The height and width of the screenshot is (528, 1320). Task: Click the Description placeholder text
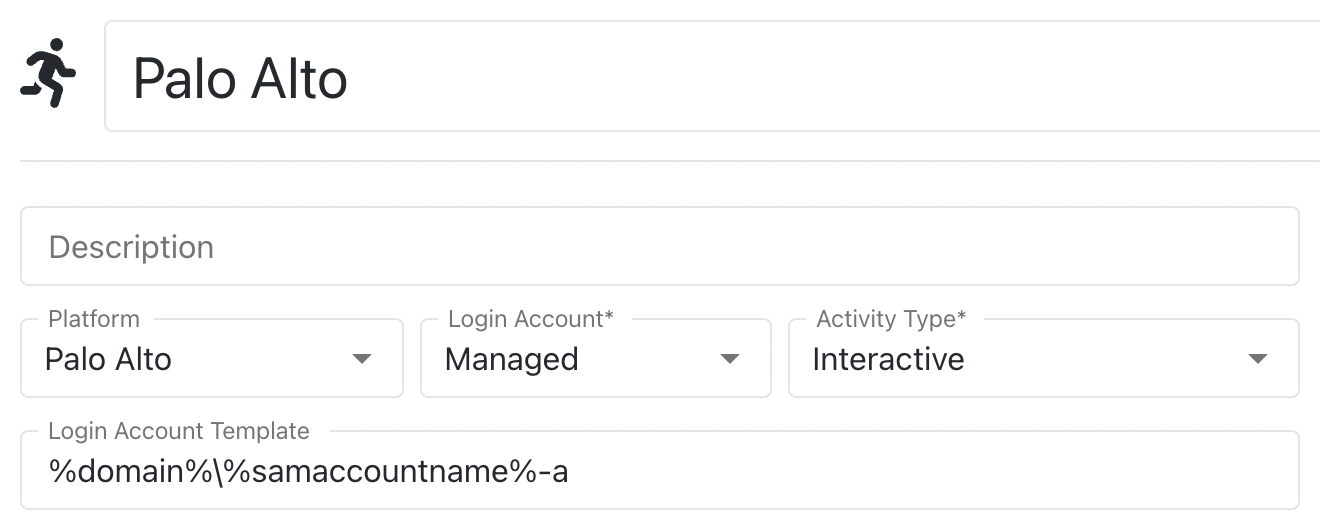131,247
